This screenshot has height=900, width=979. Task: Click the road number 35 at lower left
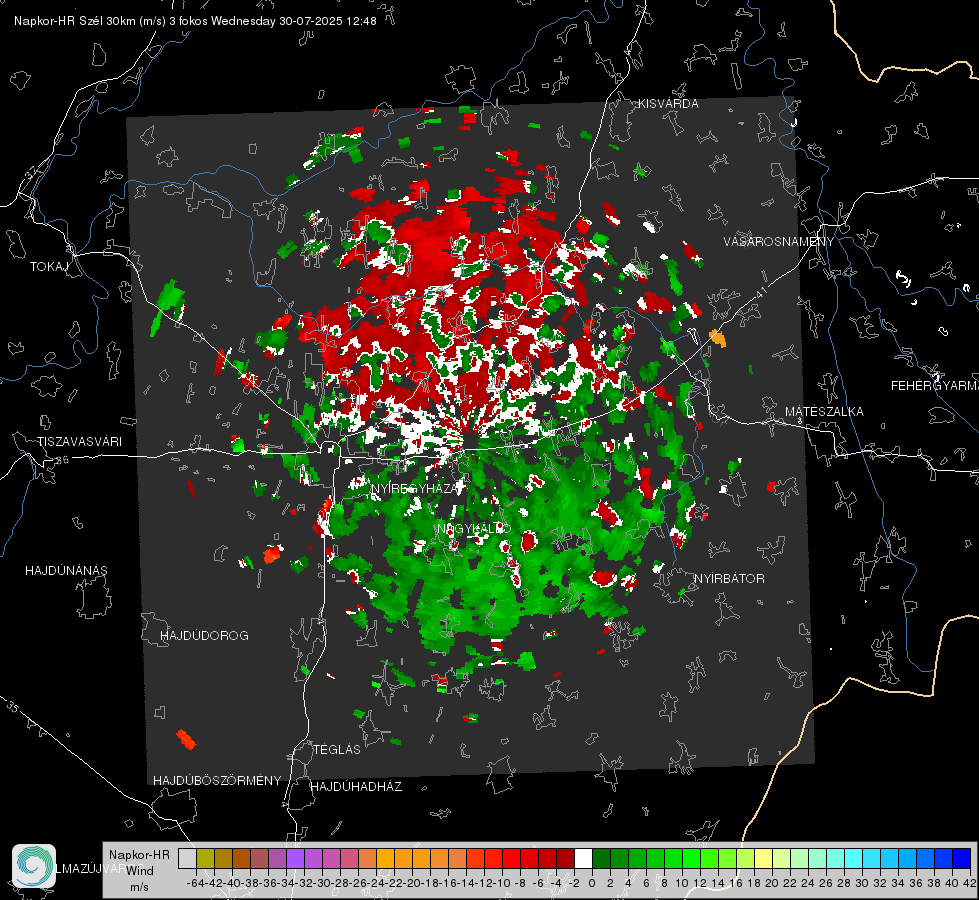tap(14, 706)
